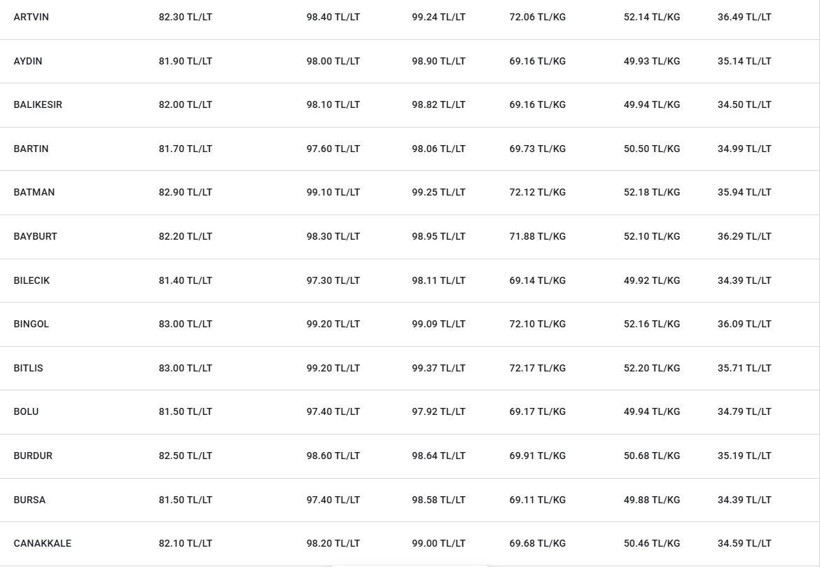820x567 pixels.
Task: Click BURSA 69.11 TL/KG price
Action: 538,500
